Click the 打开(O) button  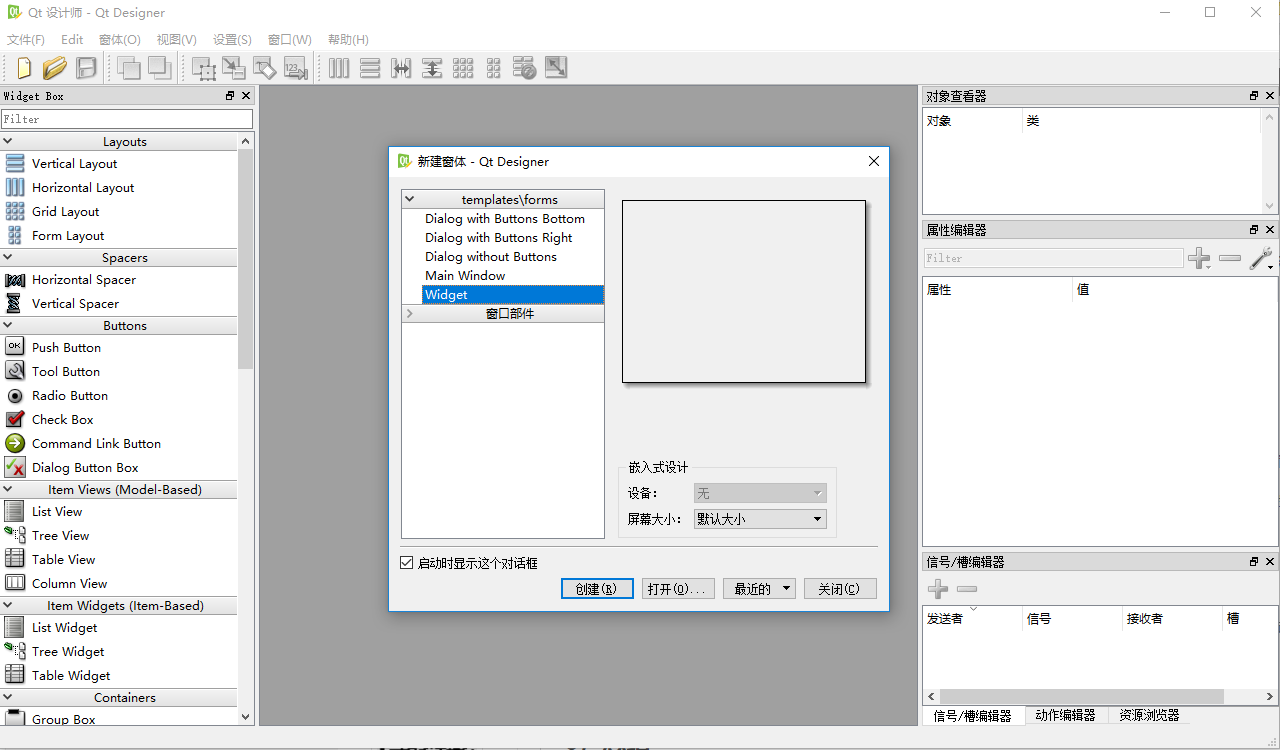tap(678, 588)
